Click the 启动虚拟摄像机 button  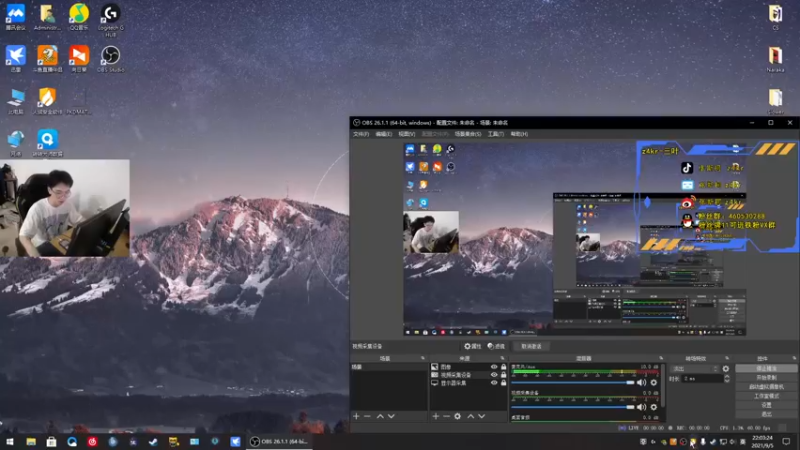tap(766, 387)
